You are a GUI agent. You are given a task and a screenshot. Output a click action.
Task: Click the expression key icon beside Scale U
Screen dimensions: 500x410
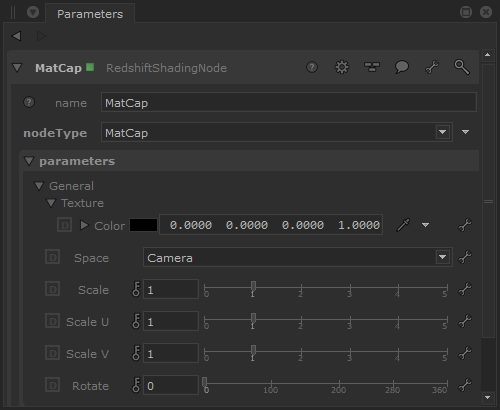point(136,321)
